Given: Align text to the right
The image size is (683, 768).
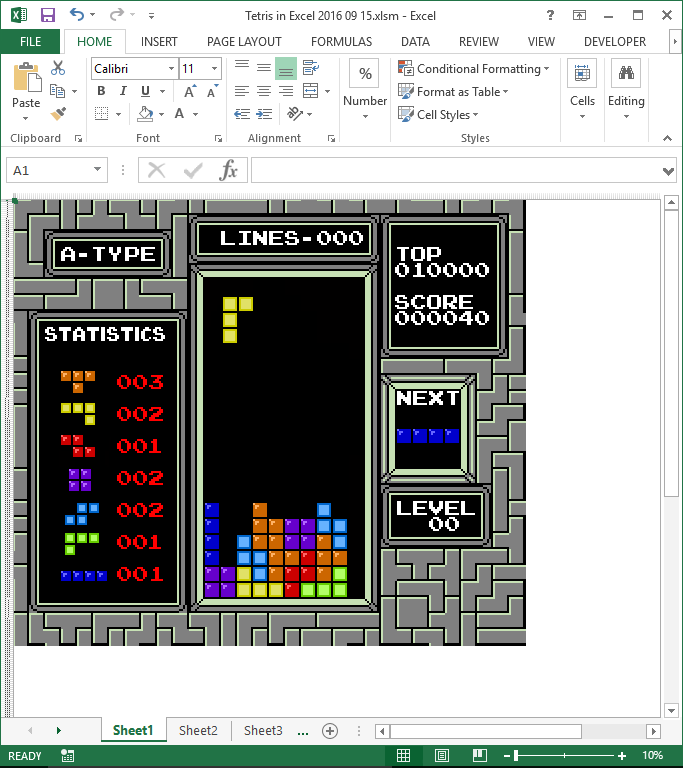Looking at the screenshot, I should [286, 91].
